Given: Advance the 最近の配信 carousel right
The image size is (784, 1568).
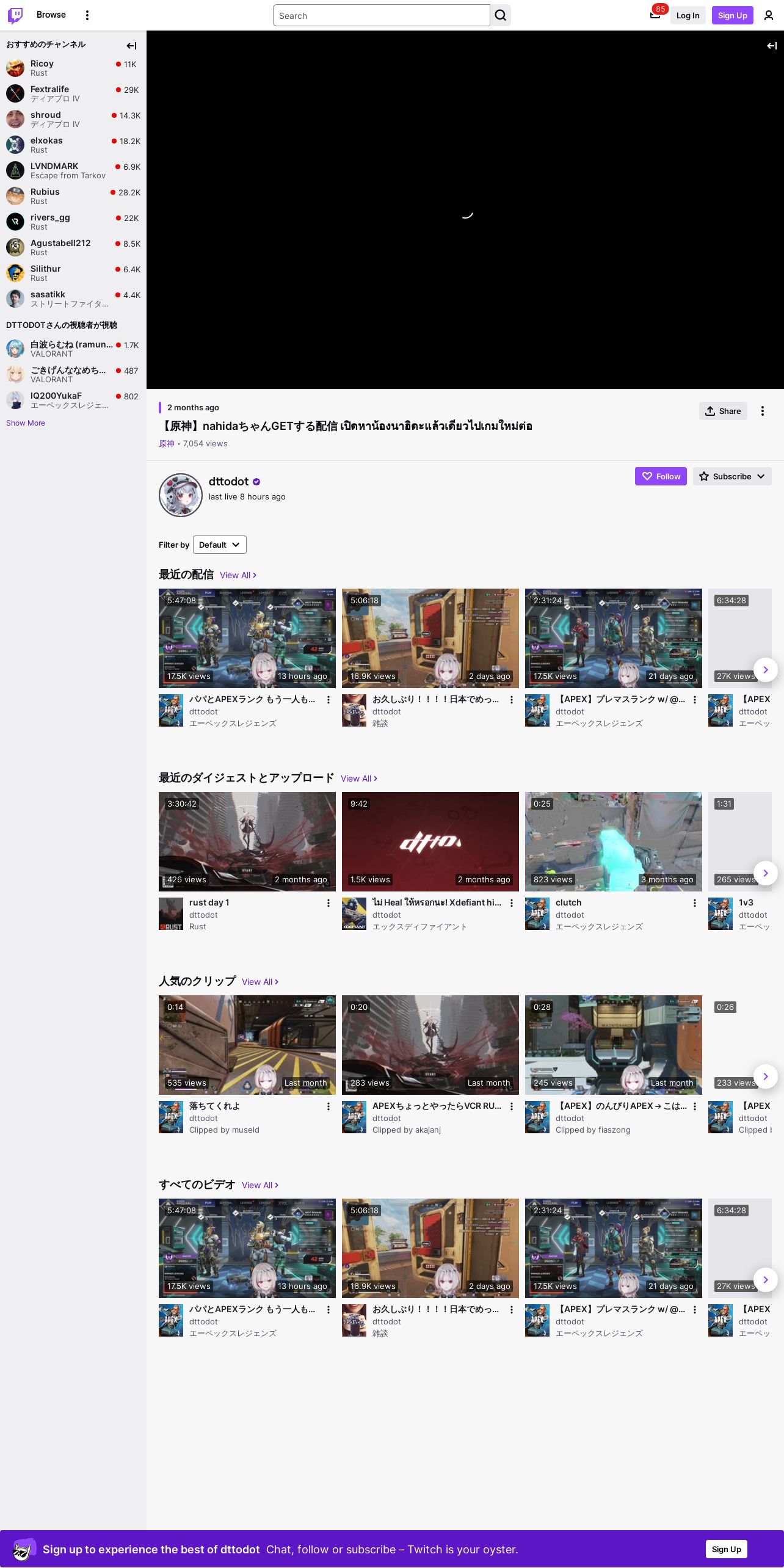Looking at the screenshot, I should click(766, 670).
